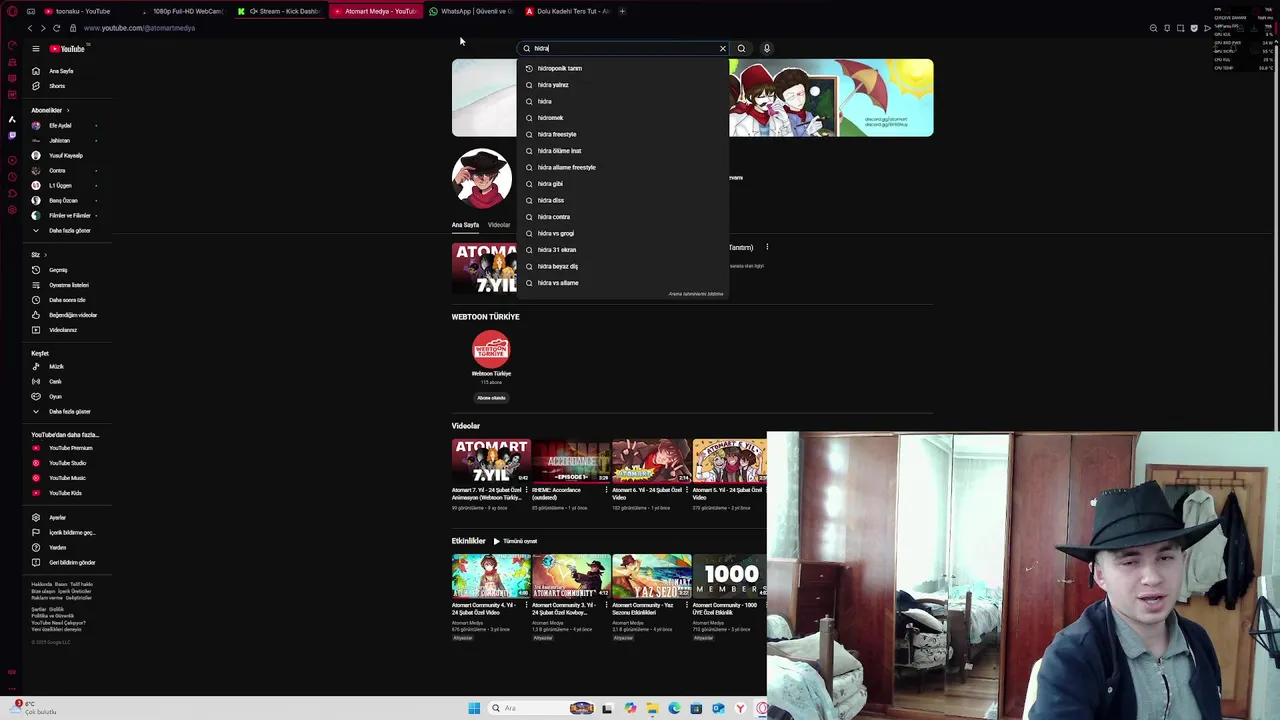The width and height of the screenshot is (1280, 720).
Task: Open the Windows Start button
Action: tap(474, 708)
